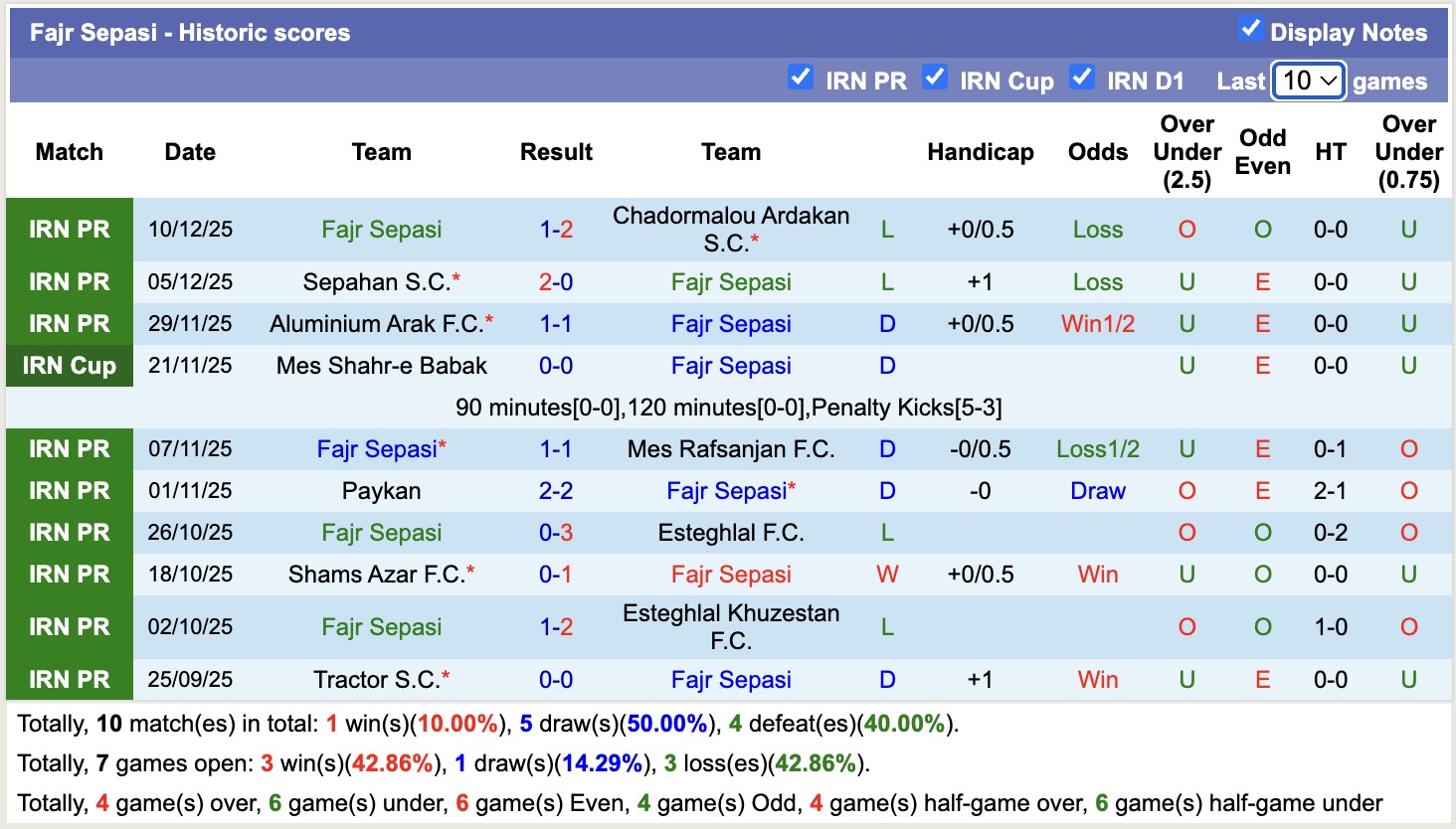Open Sepahan S.C. team page
1456x829 pixels.
pos(376,282)
